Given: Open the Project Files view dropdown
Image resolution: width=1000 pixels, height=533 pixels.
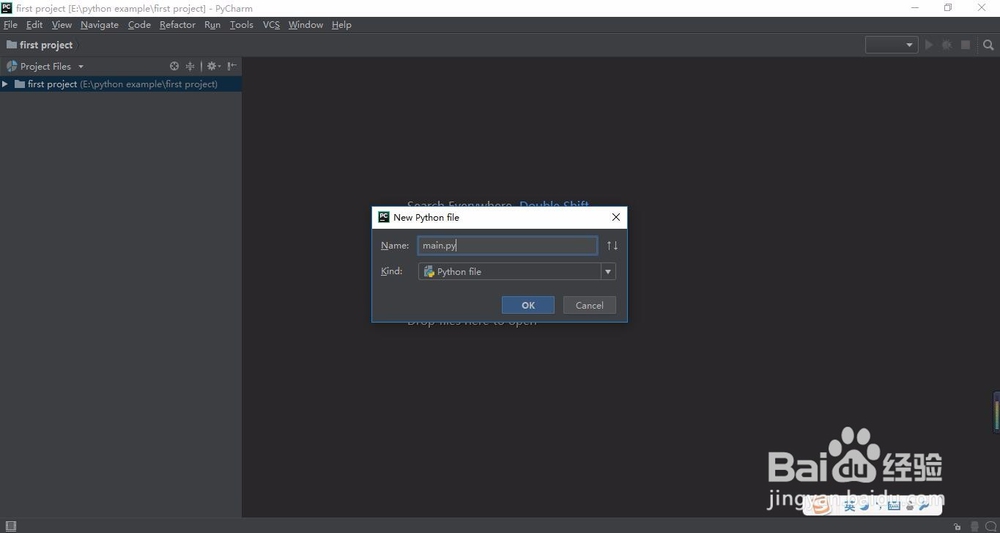Looking at the screenshot, I should click(80, 66).
